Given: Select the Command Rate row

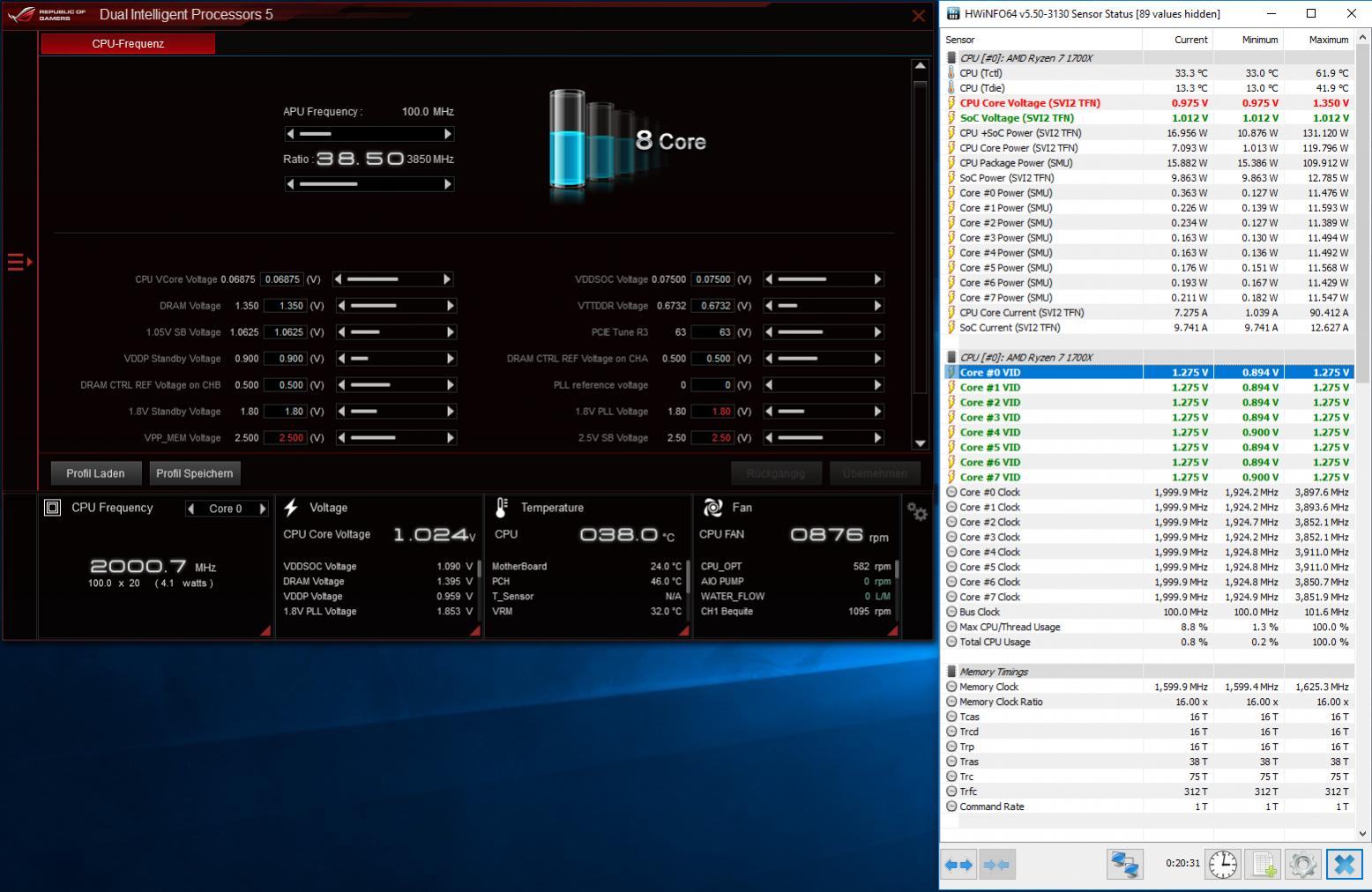Looking at the screenshot, I should click(x=1148, y=807).
